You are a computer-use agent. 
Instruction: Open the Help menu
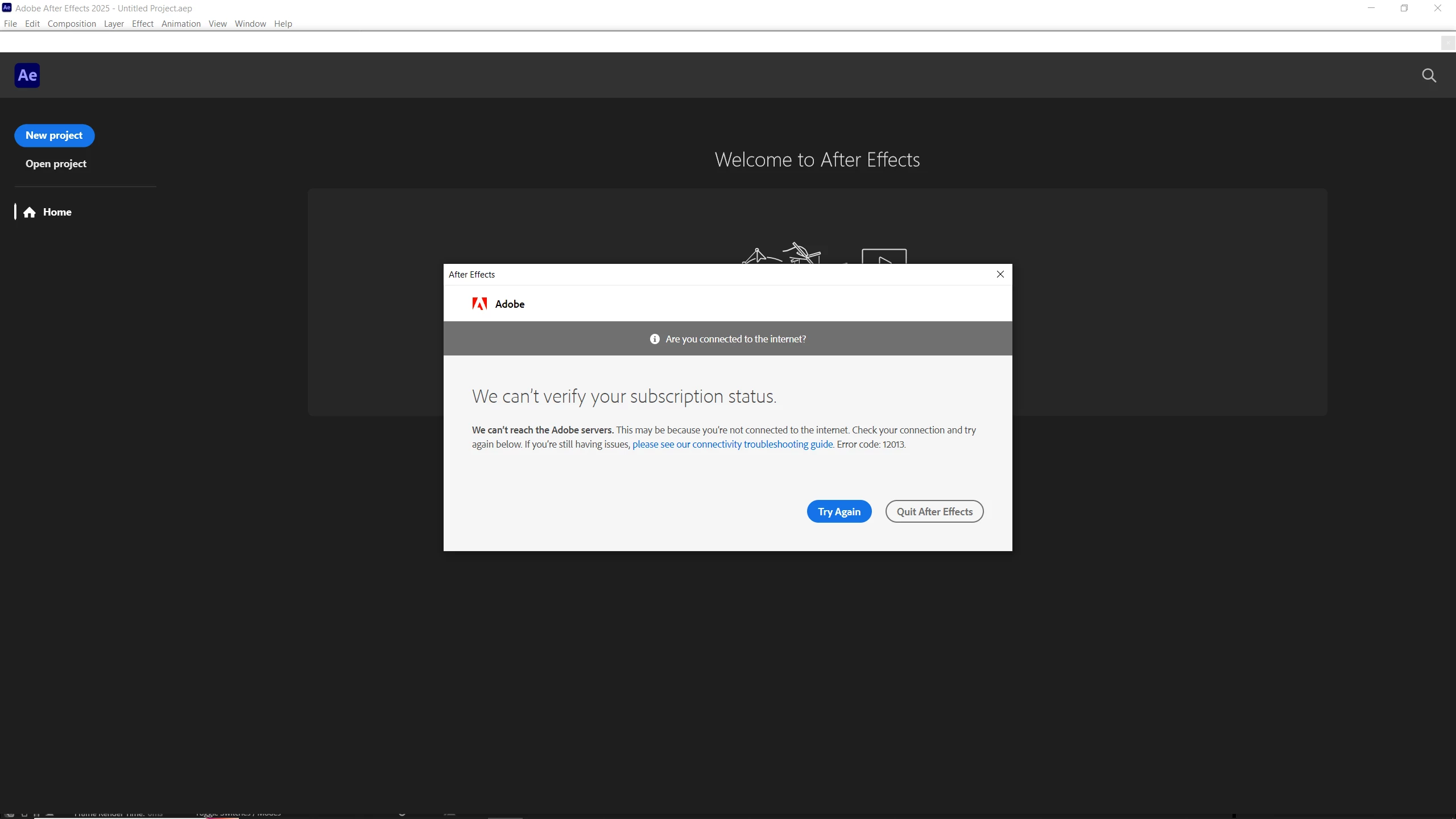point(283,23)
